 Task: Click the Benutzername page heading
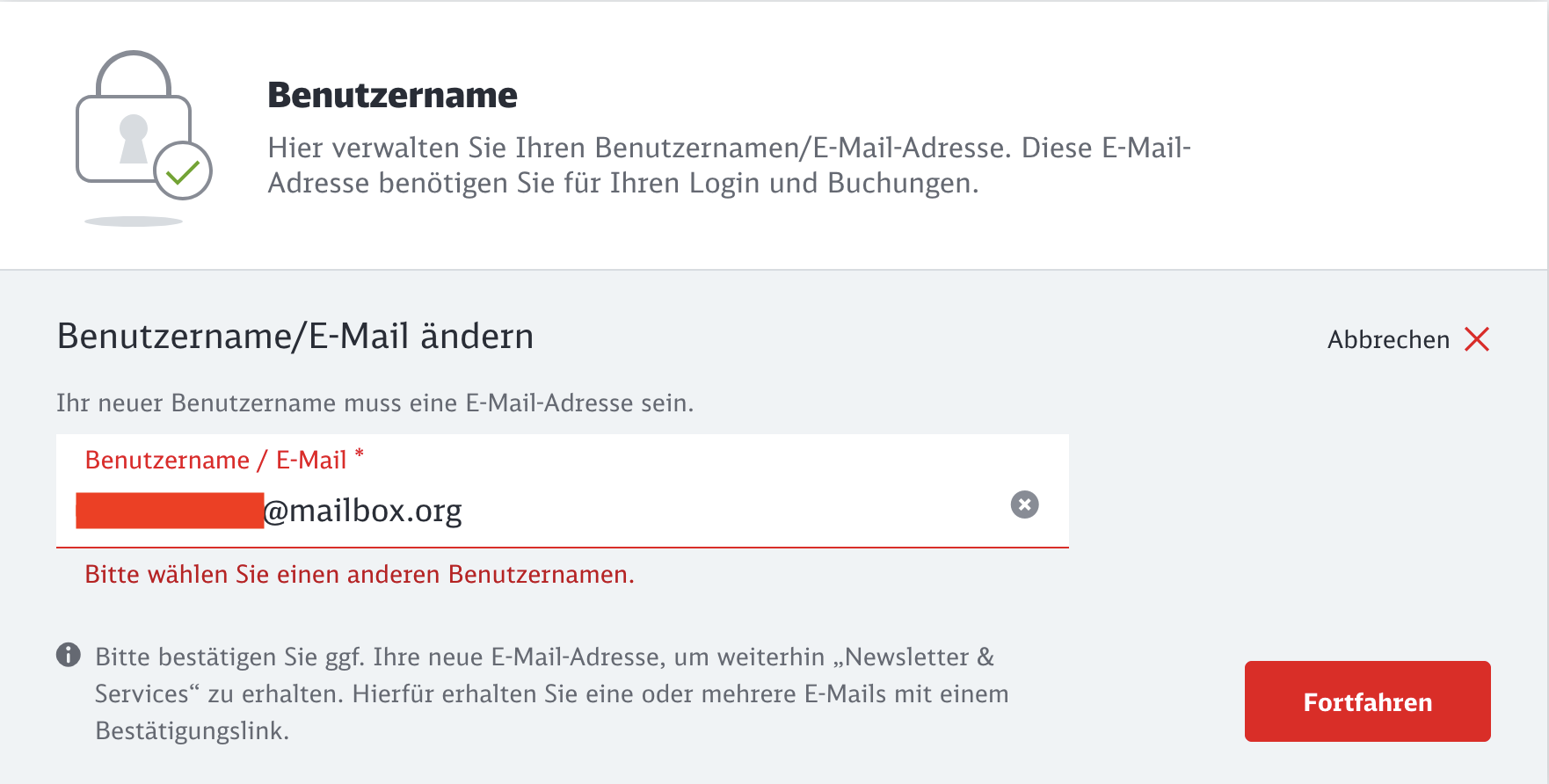tap(392, 95)
